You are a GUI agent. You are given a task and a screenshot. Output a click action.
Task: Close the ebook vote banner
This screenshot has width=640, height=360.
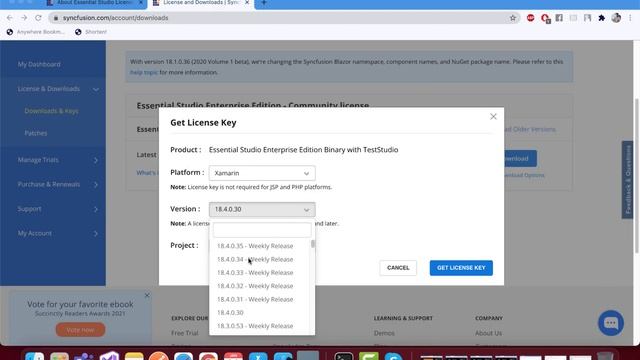(147, 295)
